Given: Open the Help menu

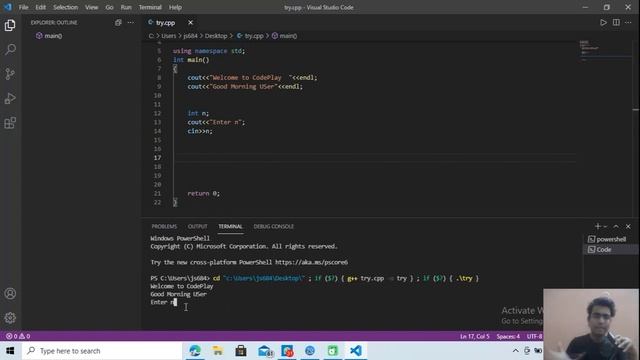Looking at the screenshot, I should [x=175, y=7].
